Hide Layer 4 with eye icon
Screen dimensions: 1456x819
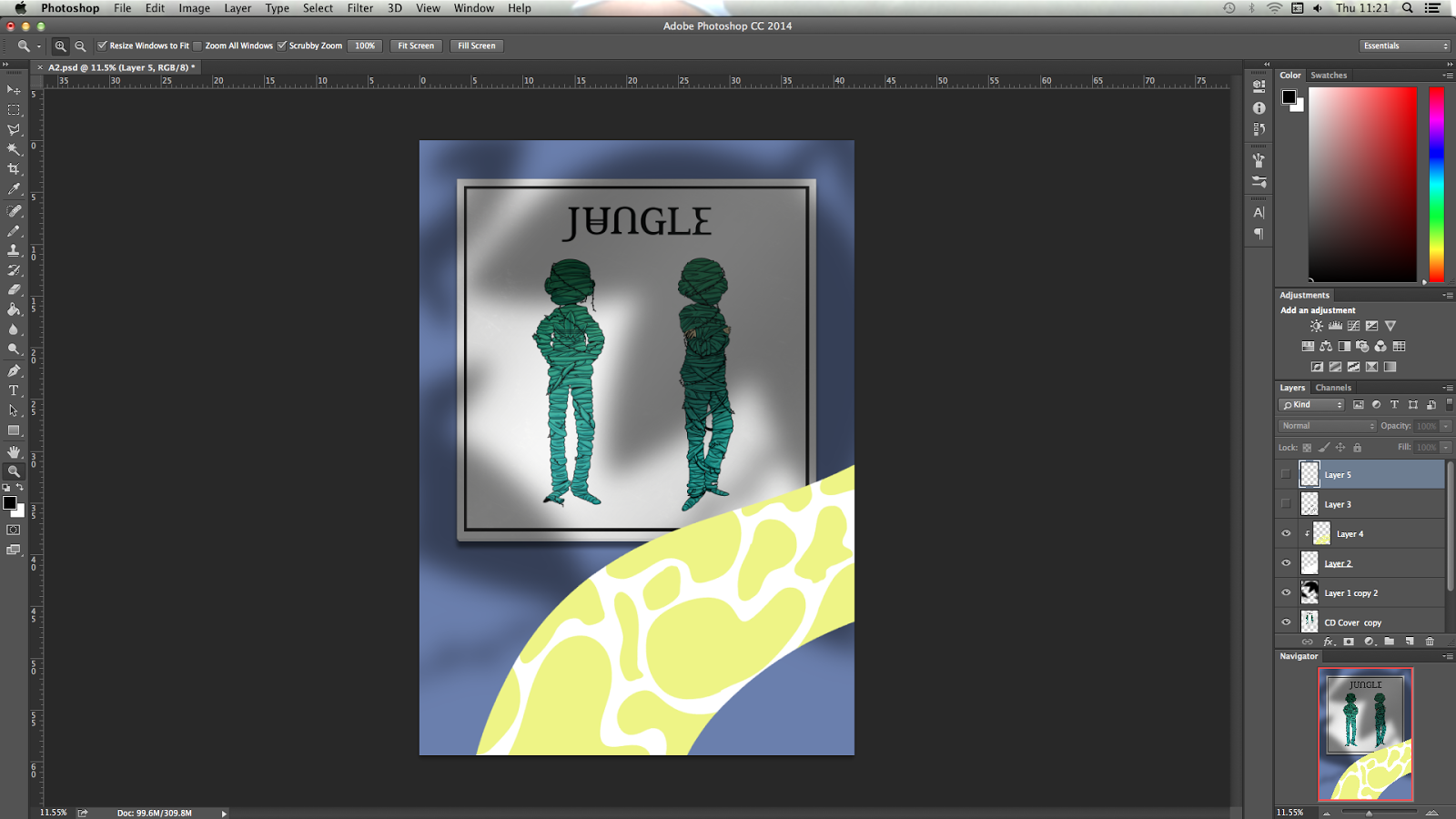pyautogui.click(x=1286, y=533)
